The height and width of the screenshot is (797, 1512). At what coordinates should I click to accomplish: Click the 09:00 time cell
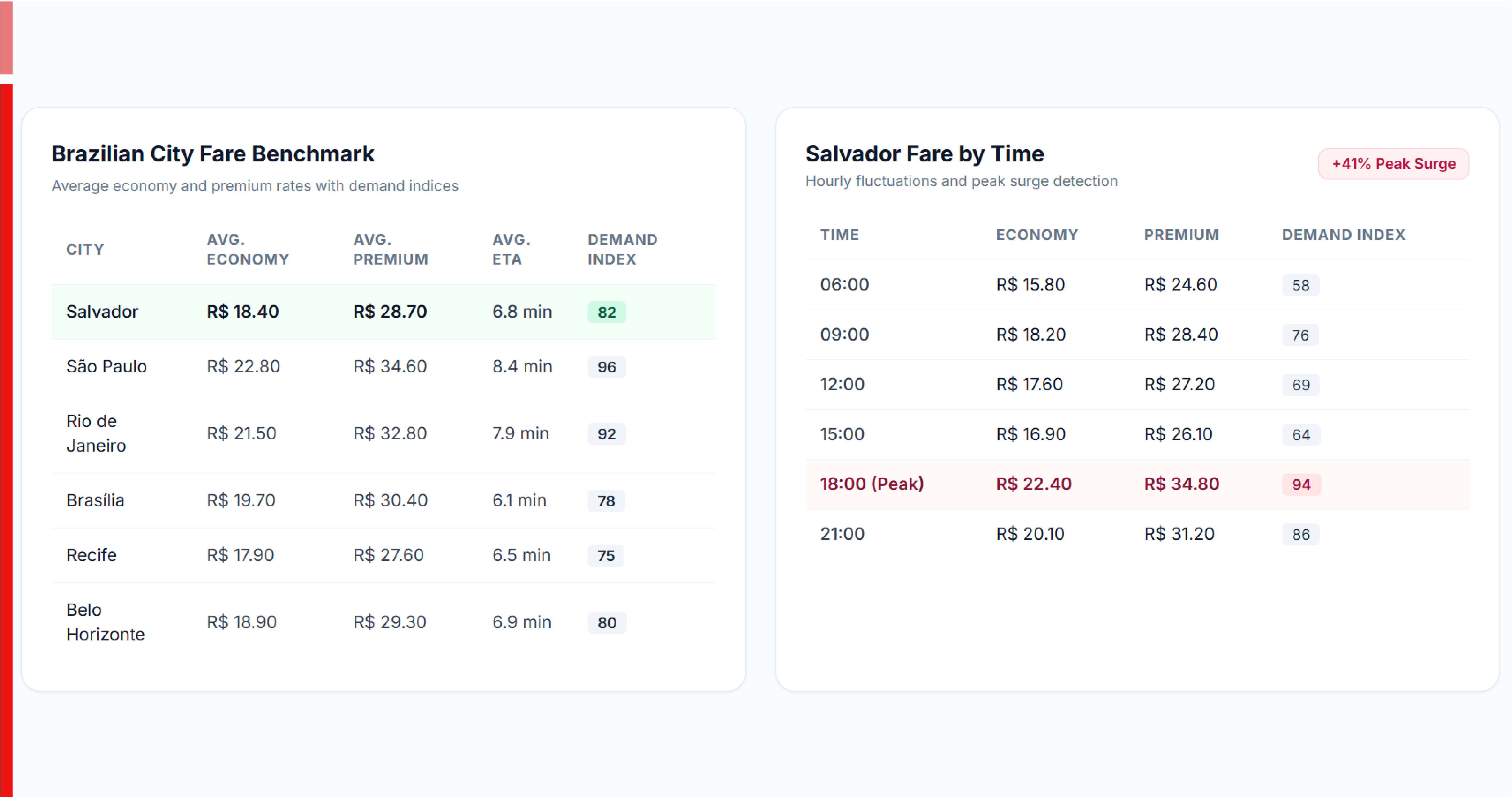tap(844, 334)
